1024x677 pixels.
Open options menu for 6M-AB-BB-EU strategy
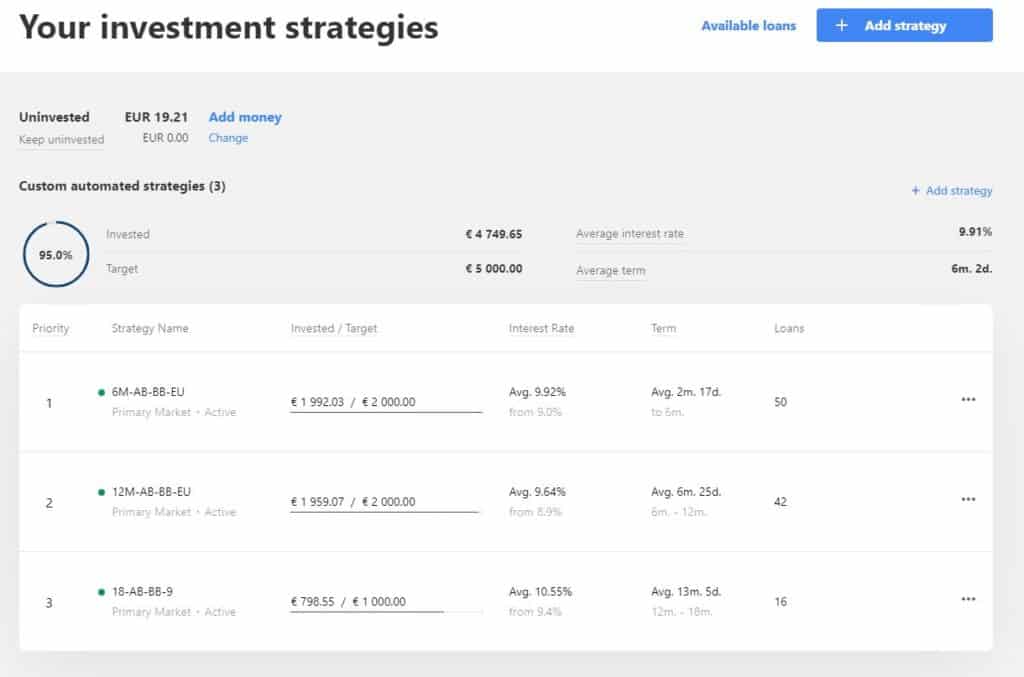click(968, 399)
